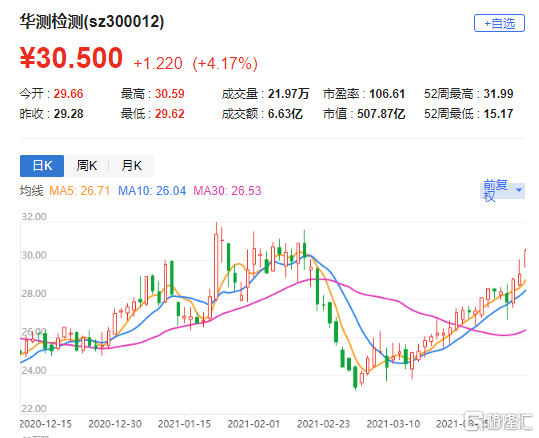Click the P/E ratio value 106.61
539x438 pixels.
pos(387,94)
